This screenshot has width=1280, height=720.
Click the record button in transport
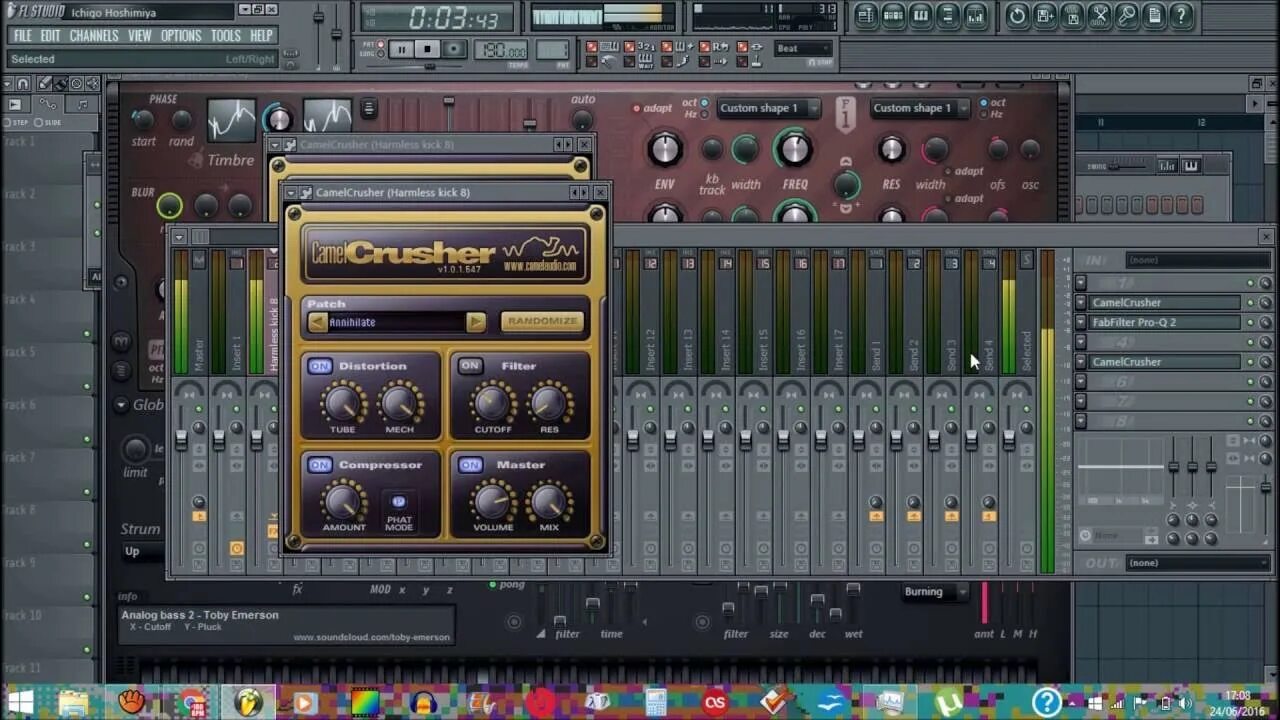pos(454,49)
